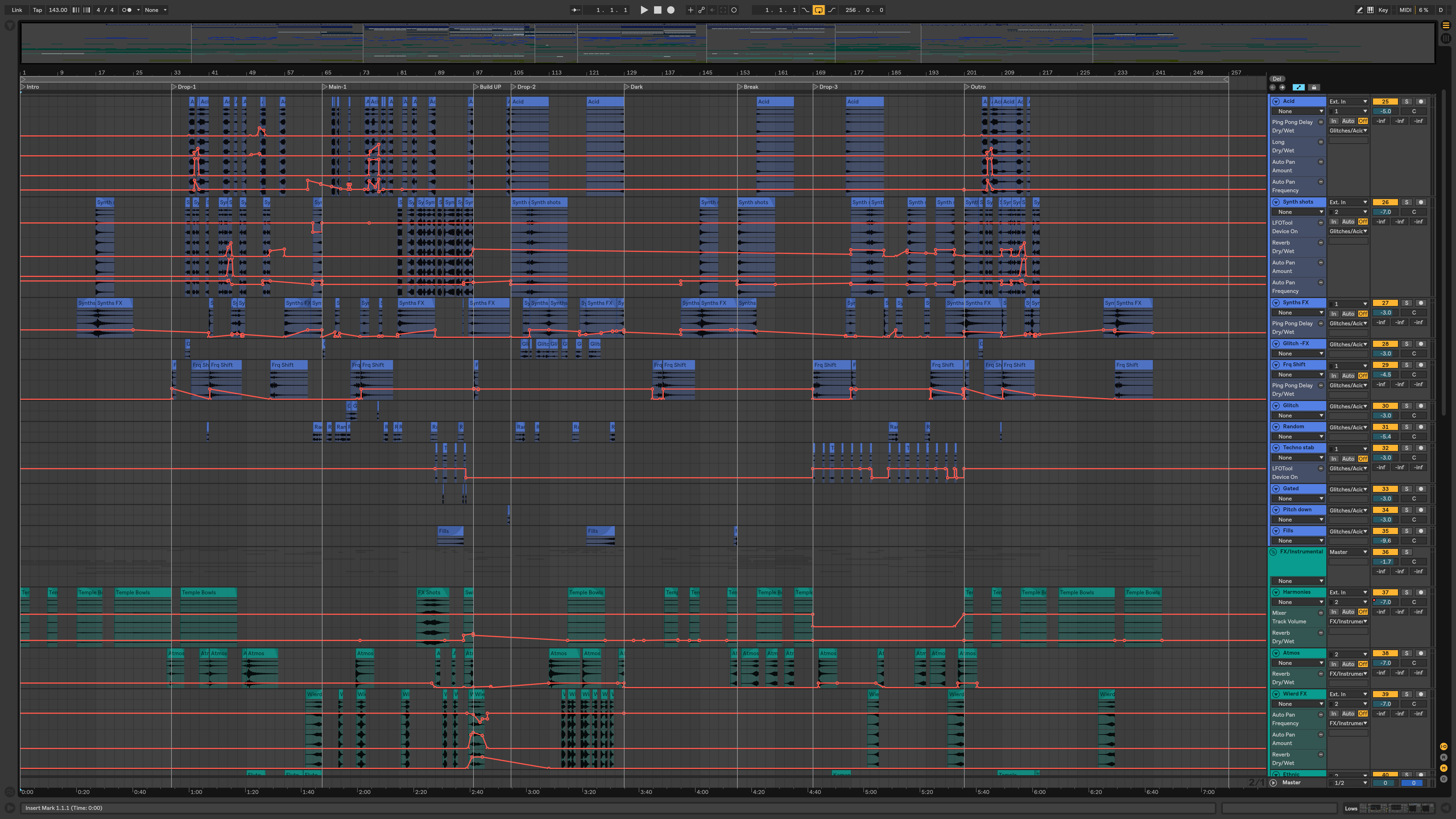Open the Acid track Ext. In dropdown
The width and height of the screenshot is (1456, 819).
point(1348,102)
